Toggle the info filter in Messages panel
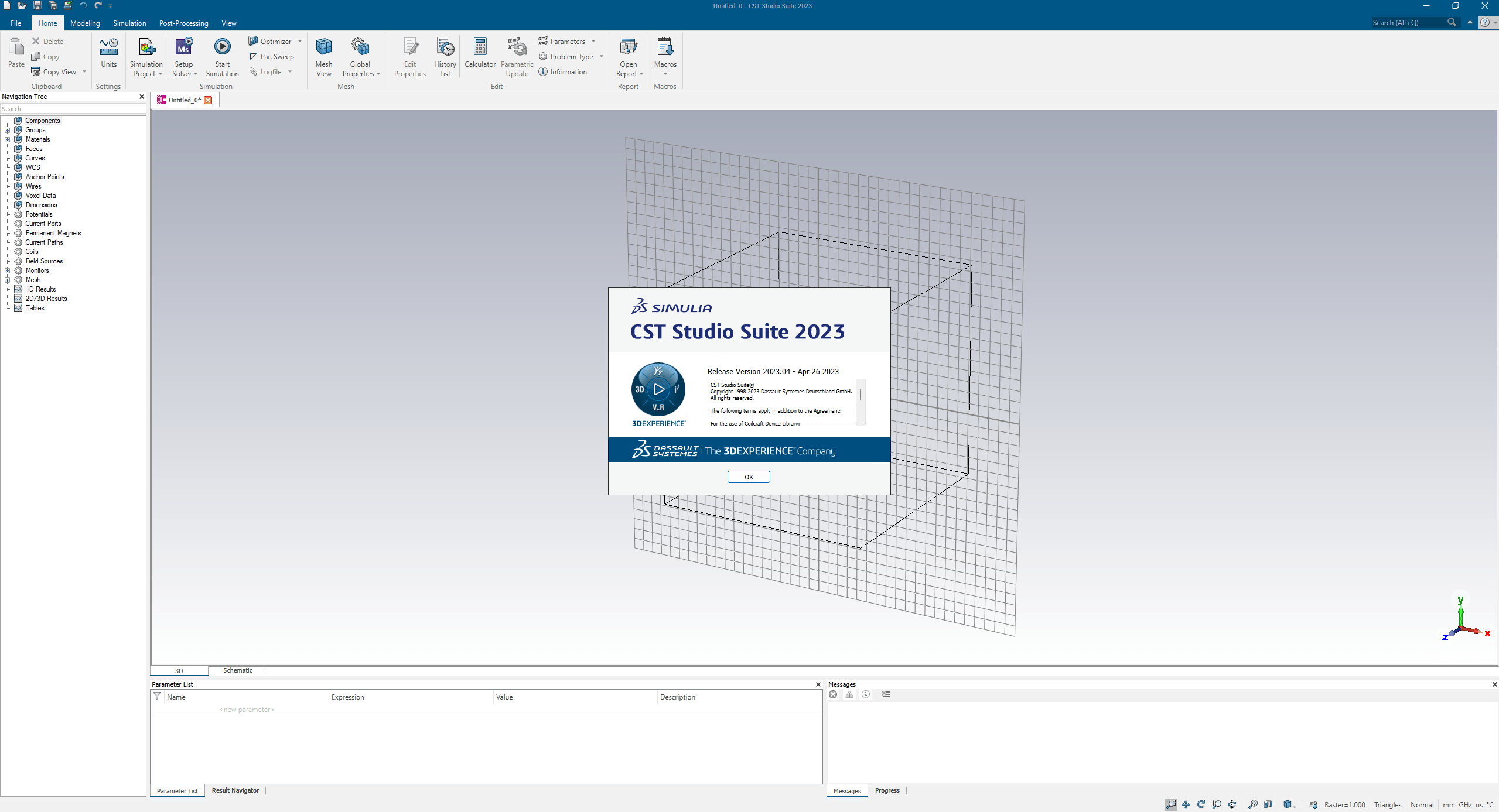The height and width of the screenshot is (812, 1499). point(866,694)
